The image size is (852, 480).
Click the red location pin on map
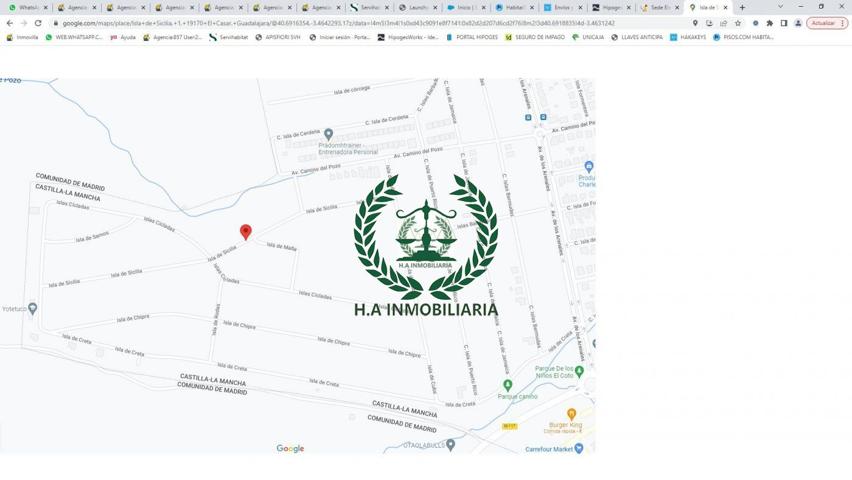[x=246, y=232]
